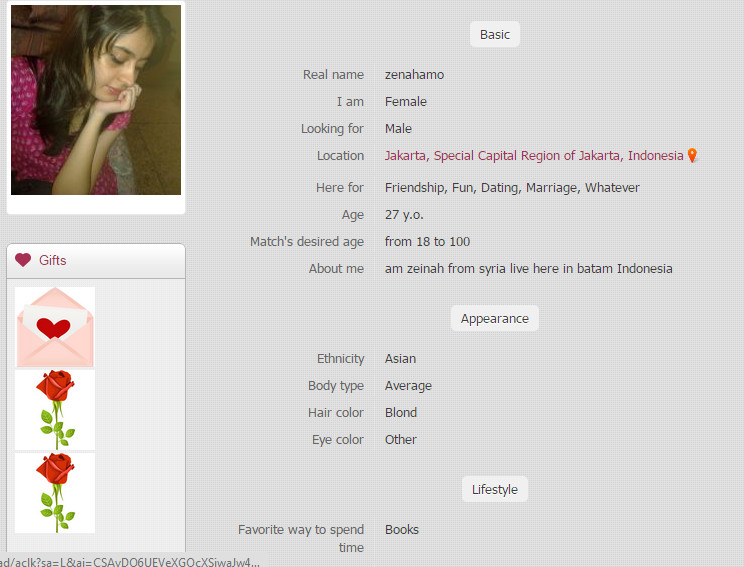Image resolution: width=744 pixels, height=567 pixels.
Task: Select the love letter envelope gift
Action: (55, 327)
